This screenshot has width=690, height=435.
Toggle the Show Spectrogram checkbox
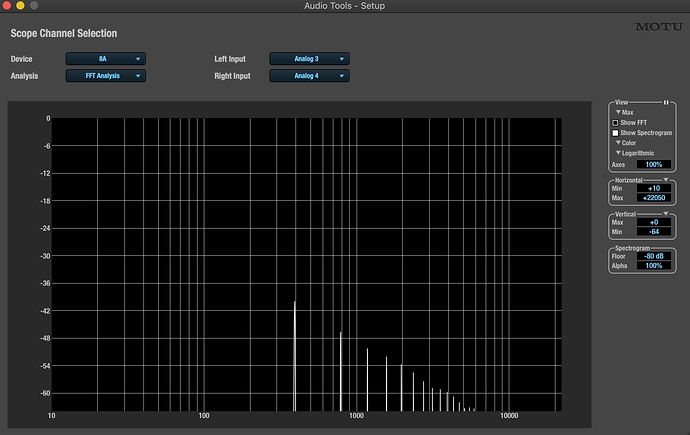coord(615,133)
